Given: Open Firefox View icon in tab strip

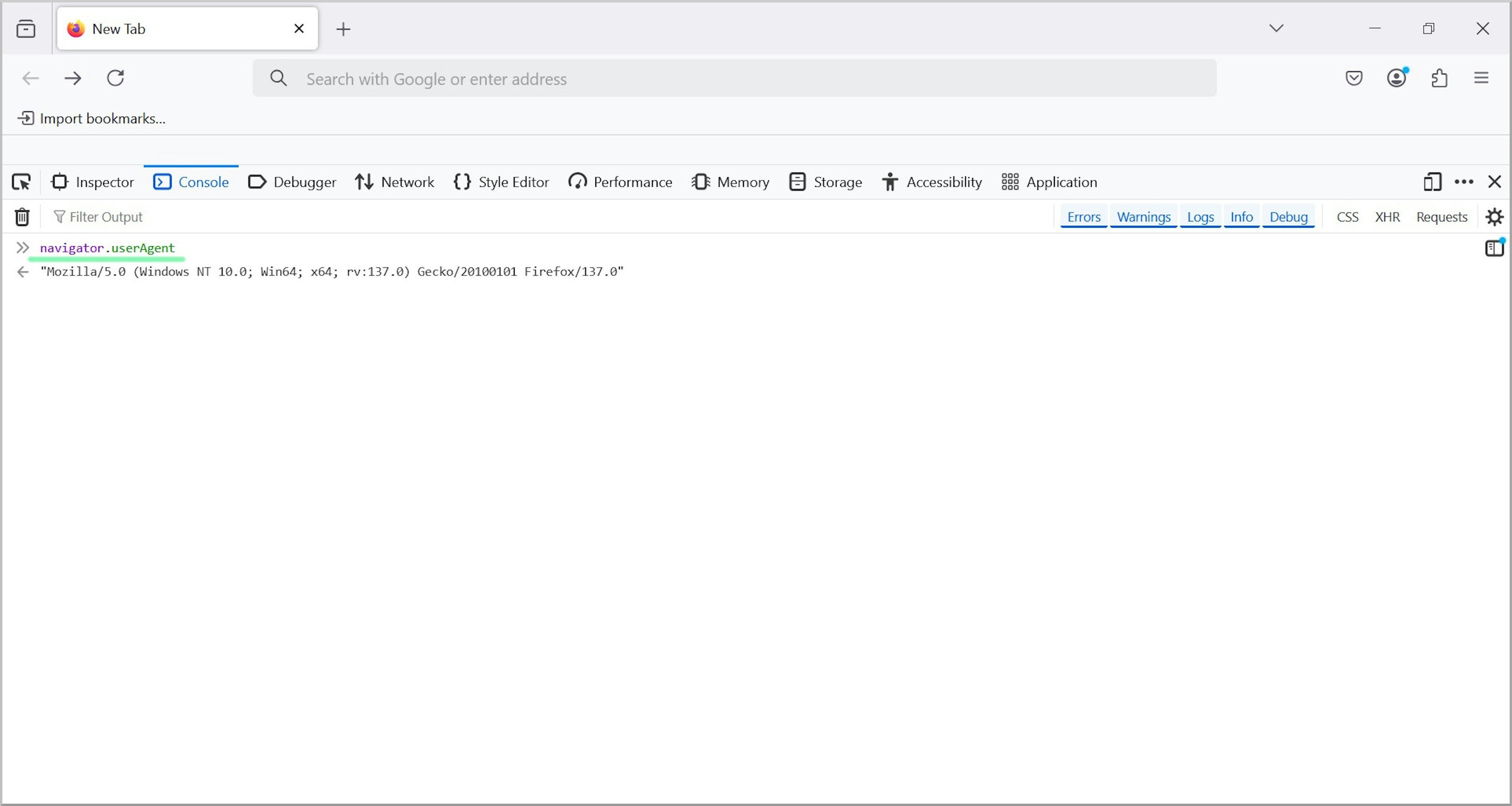Looking at the screenshot, I should (26, 28).
